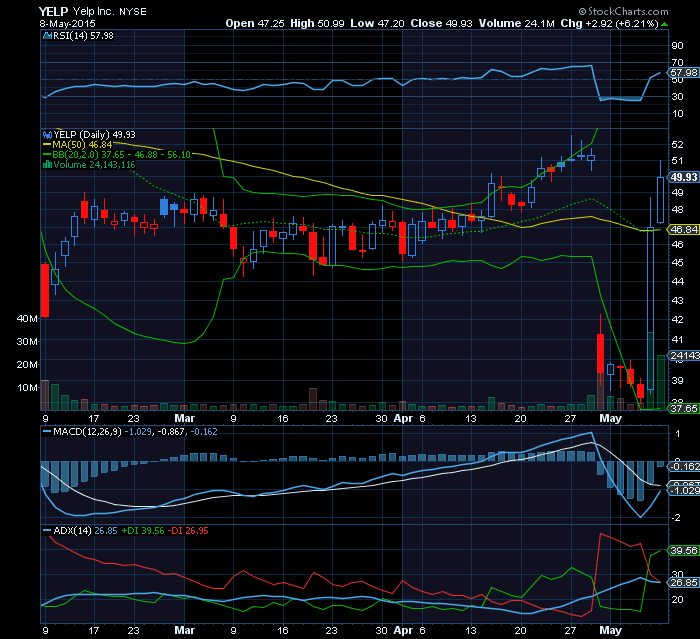
Task: Click the -2 label on MACD scale
Action: 677,518
